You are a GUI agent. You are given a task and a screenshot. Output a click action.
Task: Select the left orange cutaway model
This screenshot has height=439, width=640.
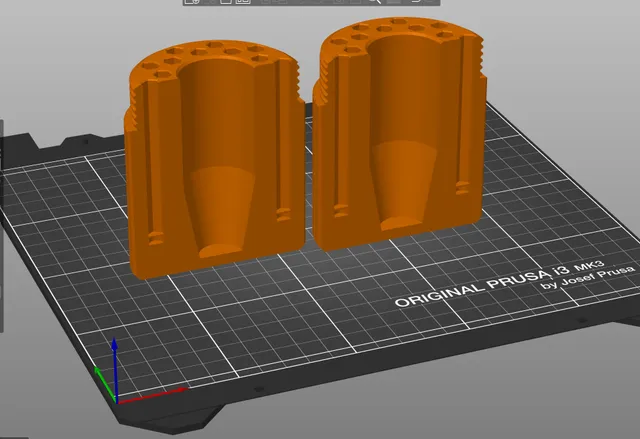(x=214, y=159)
